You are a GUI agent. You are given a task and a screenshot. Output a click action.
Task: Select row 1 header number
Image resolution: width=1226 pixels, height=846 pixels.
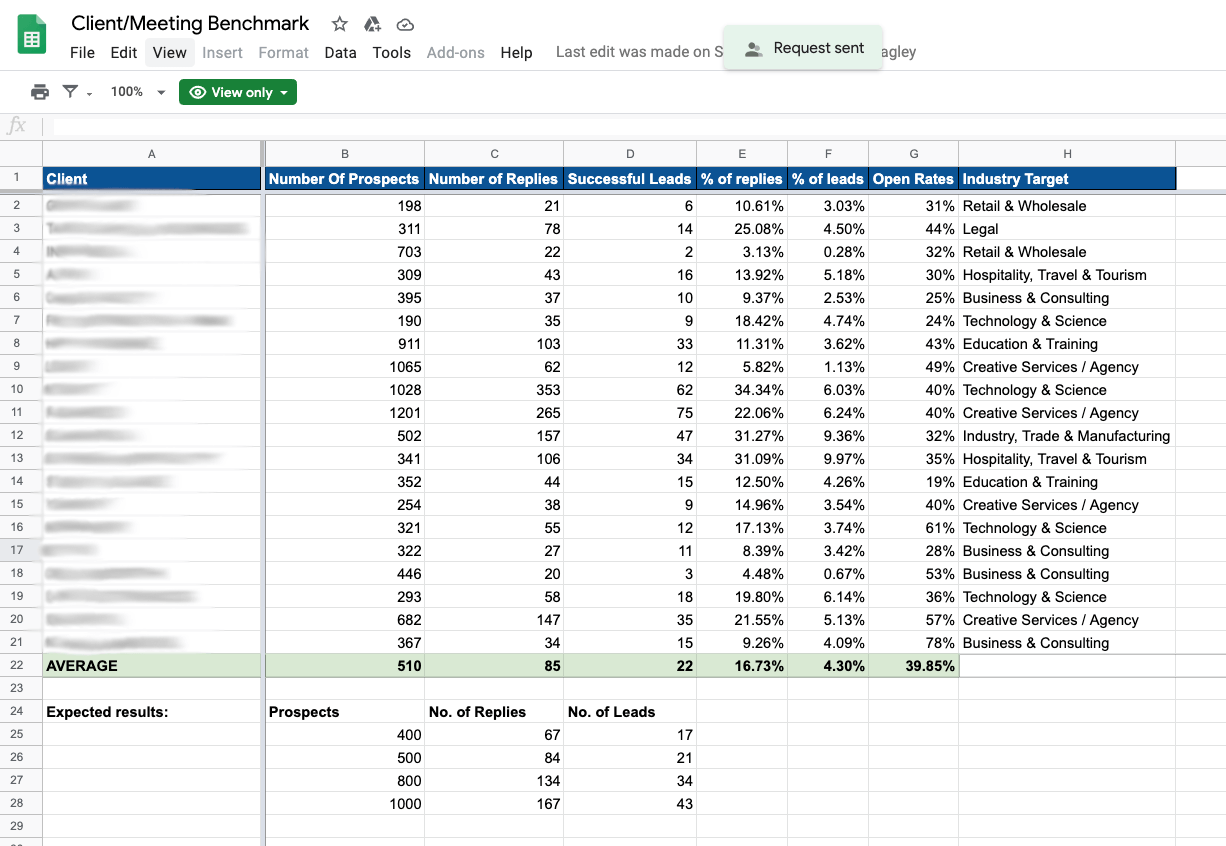[21, 178]
